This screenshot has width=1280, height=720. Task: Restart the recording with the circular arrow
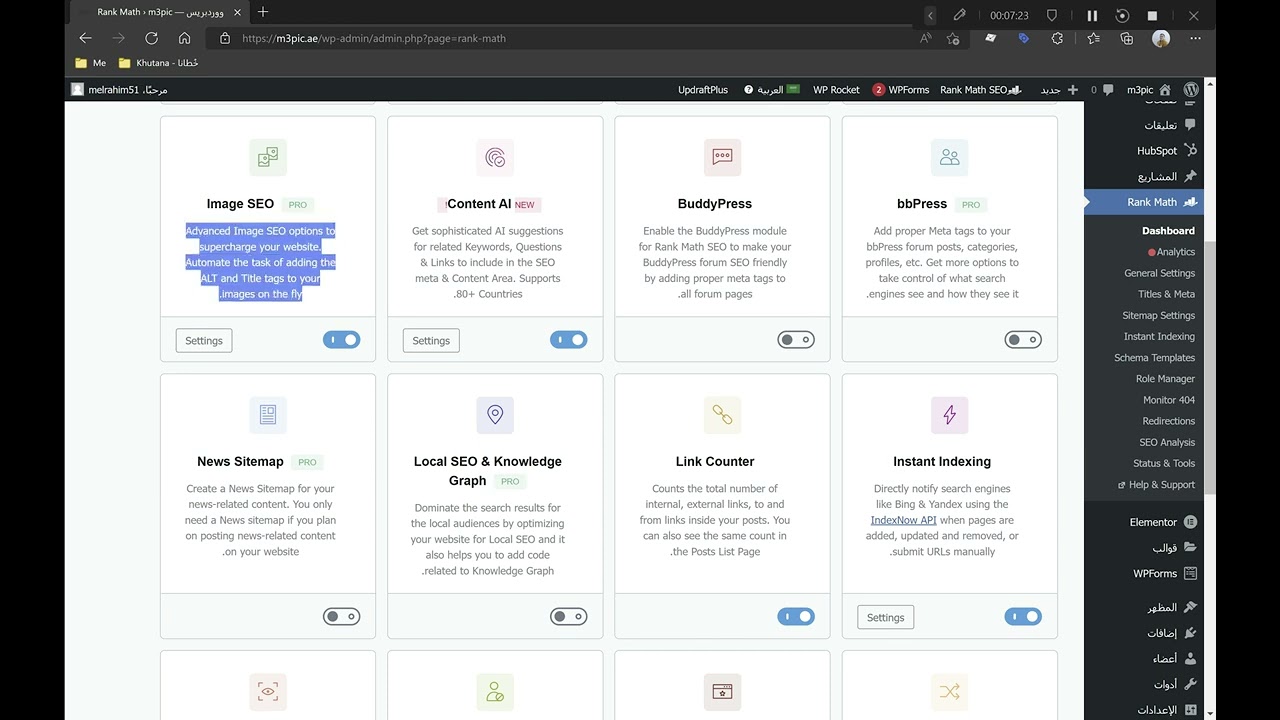[1122, 15]
